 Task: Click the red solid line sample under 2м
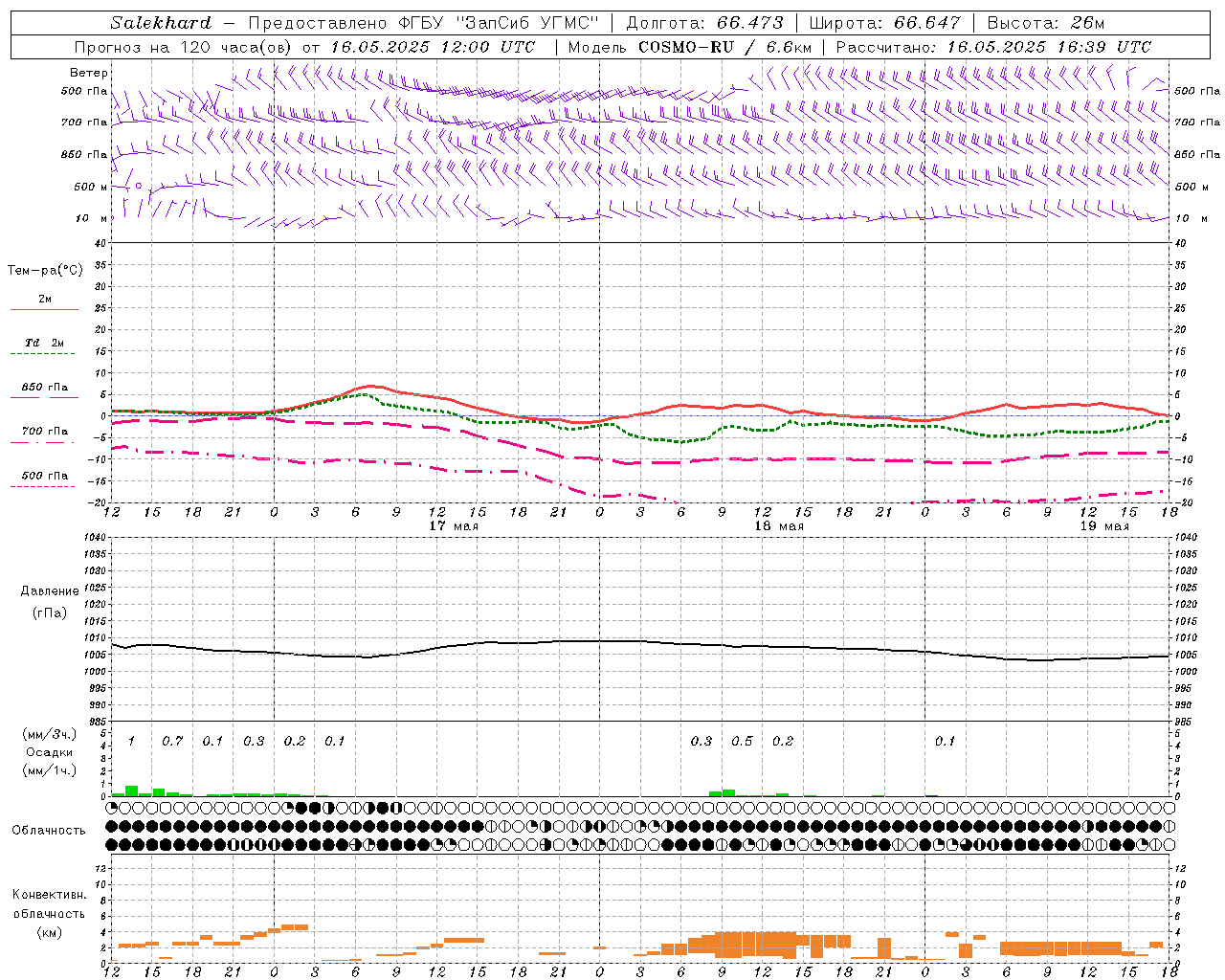pyautogui.click(x=44, y=310)
